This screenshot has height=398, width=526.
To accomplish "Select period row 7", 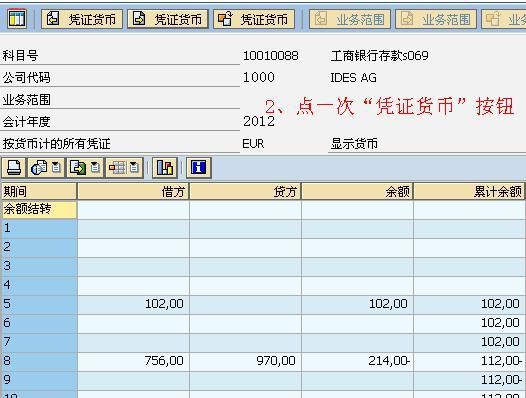I will [x=39, y=342].
